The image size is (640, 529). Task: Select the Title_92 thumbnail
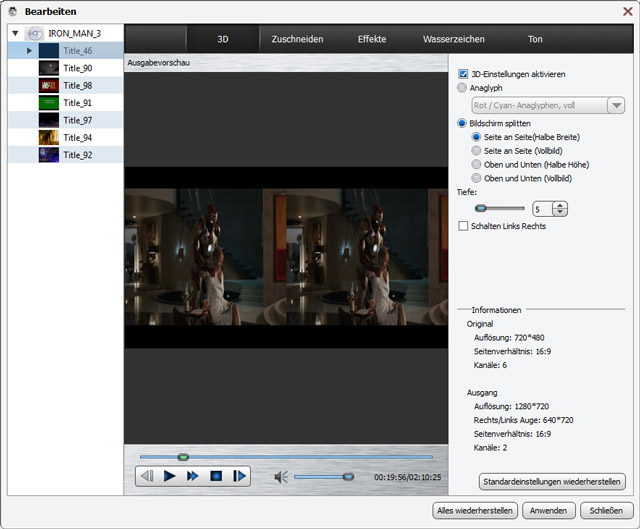[x=49, y=155]
